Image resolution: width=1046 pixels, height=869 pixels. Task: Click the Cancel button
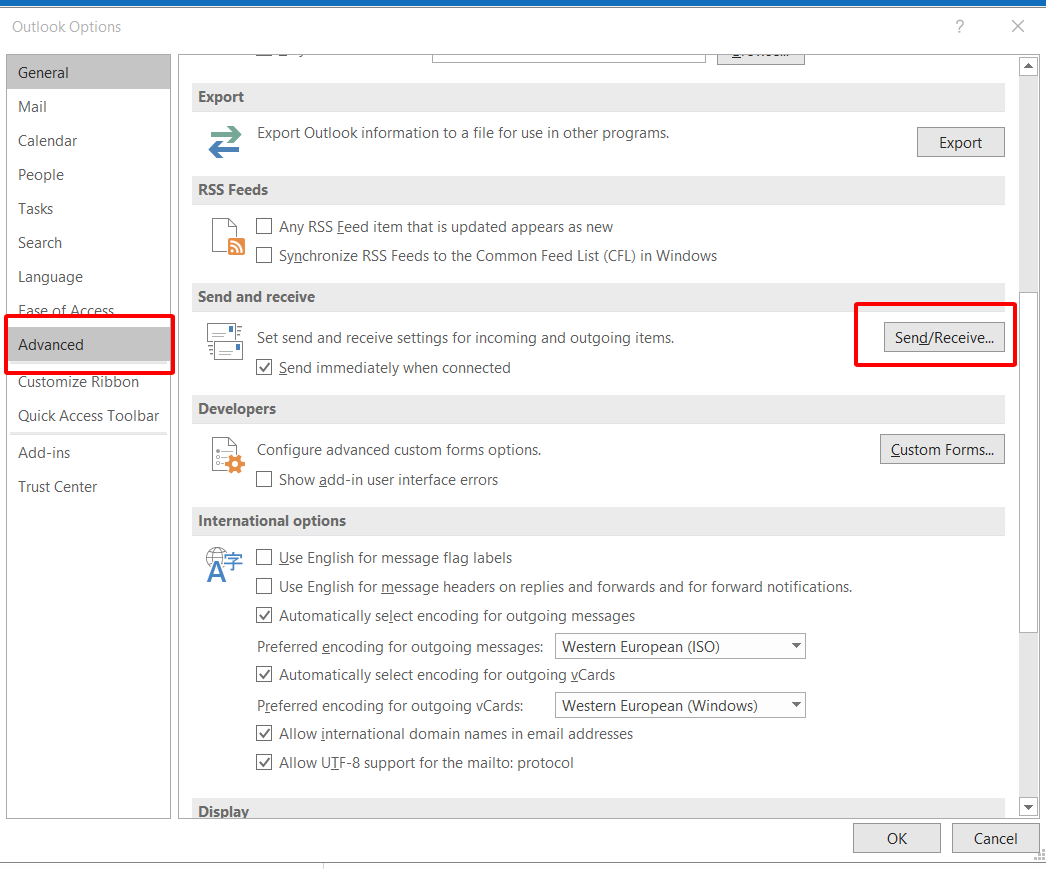click(x=995, y=838)
